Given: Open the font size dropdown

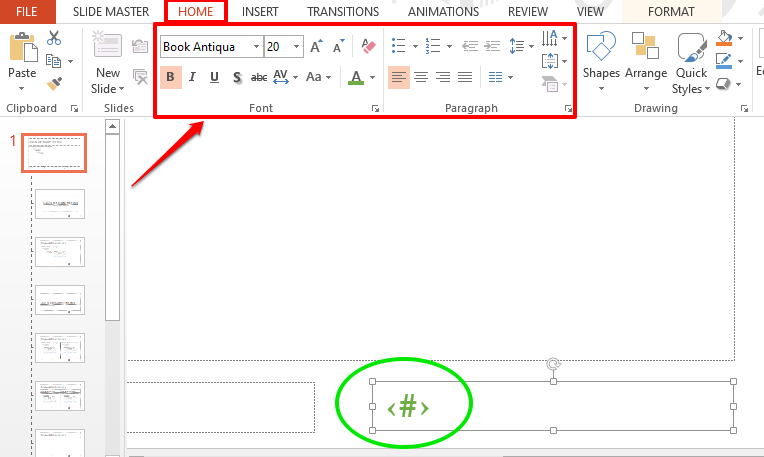Looking at the screenshot, I should point(297,46).
